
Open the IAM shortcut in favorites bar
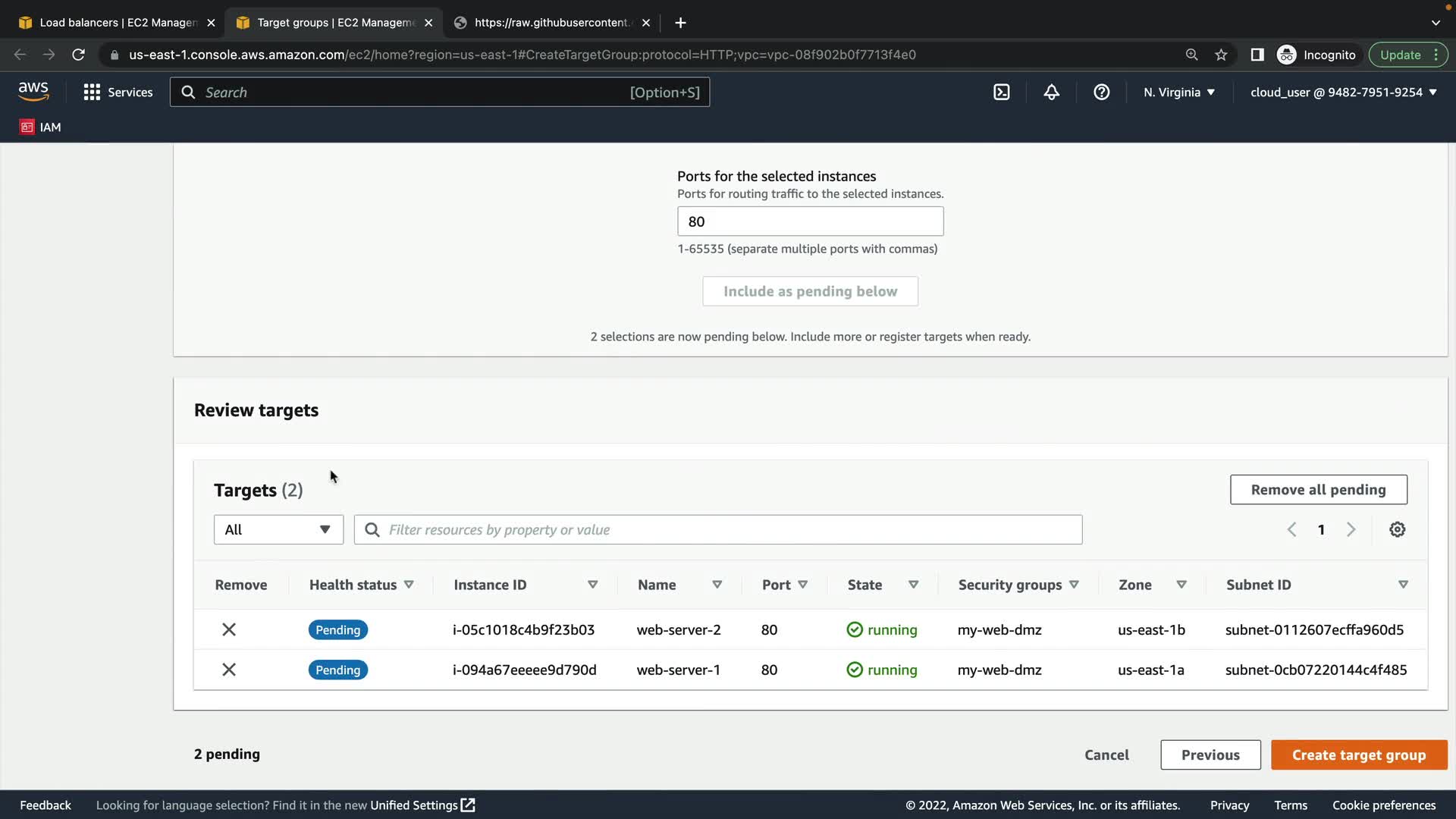tap(41, 127)
